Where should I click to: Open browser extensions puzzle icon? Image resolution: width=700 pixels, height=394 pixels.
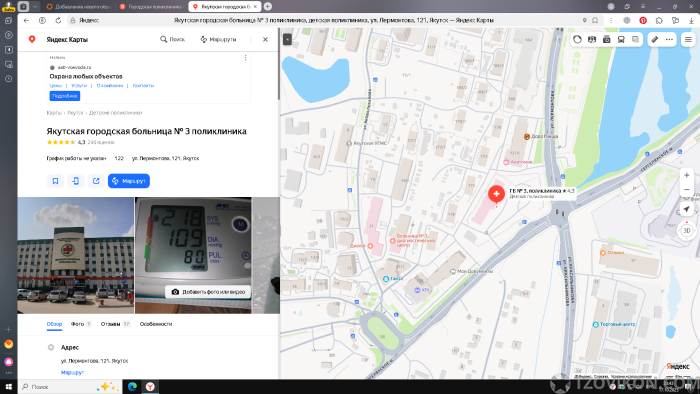pos(659,21)
